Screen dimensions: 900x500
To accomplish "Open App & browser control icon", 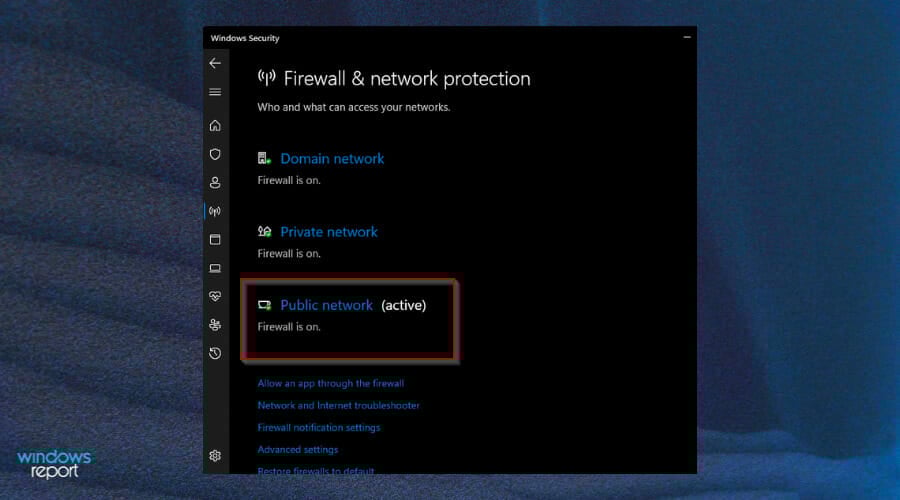I will coord(215,239).
